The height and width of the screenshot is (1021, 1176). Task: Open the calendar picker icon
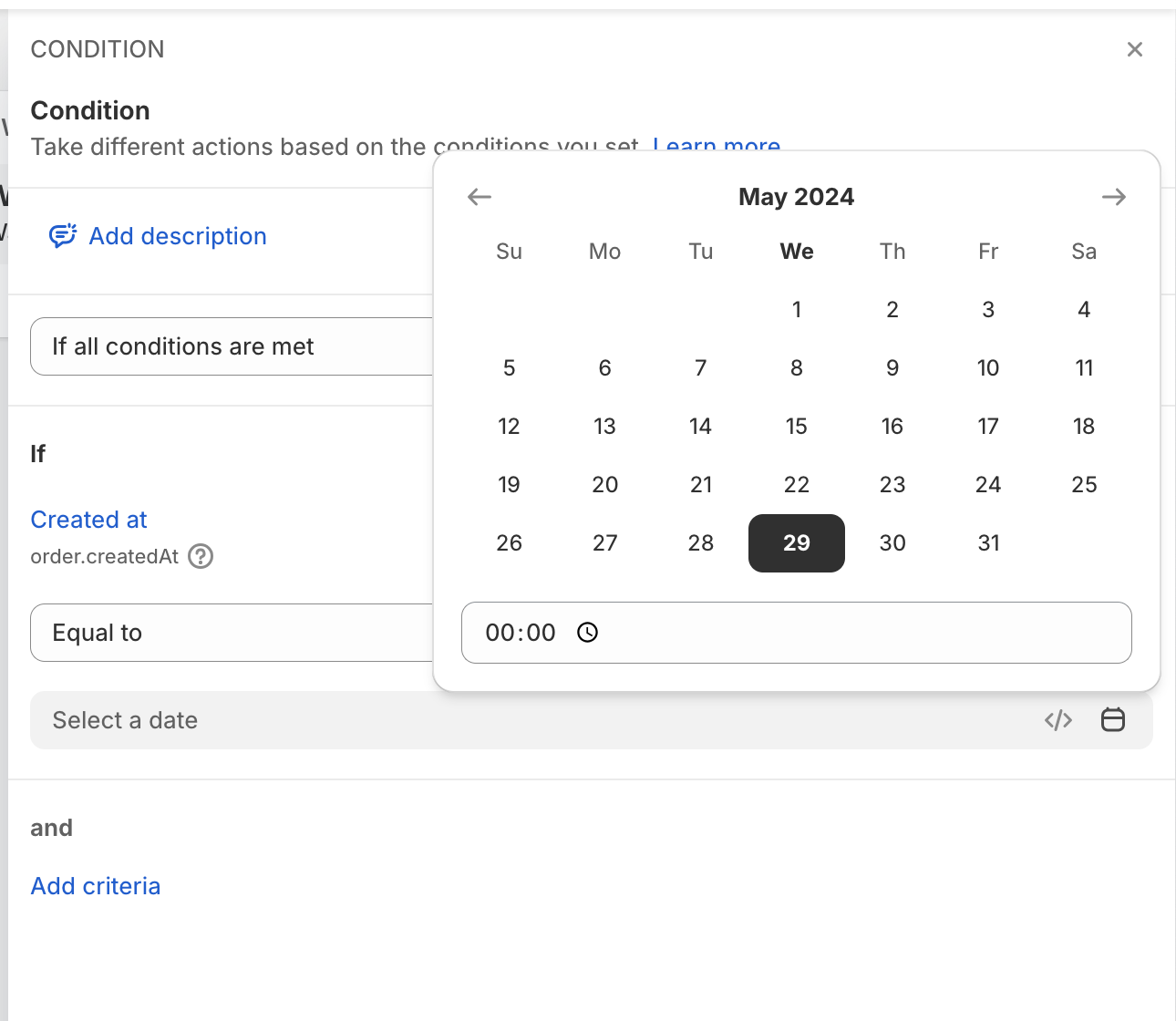point(1113,720)
